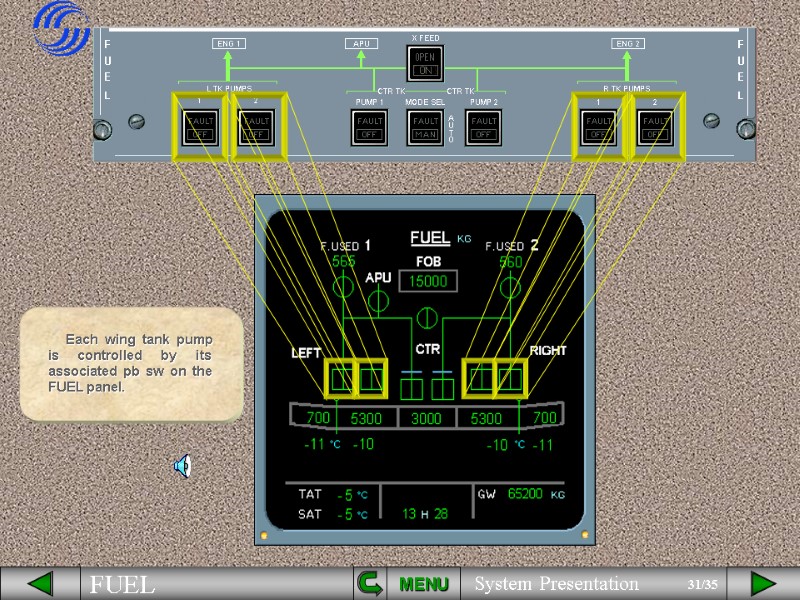Open the MENU button
The width and height of the screenshot is (800, 600).
click(x=423, y=584)
